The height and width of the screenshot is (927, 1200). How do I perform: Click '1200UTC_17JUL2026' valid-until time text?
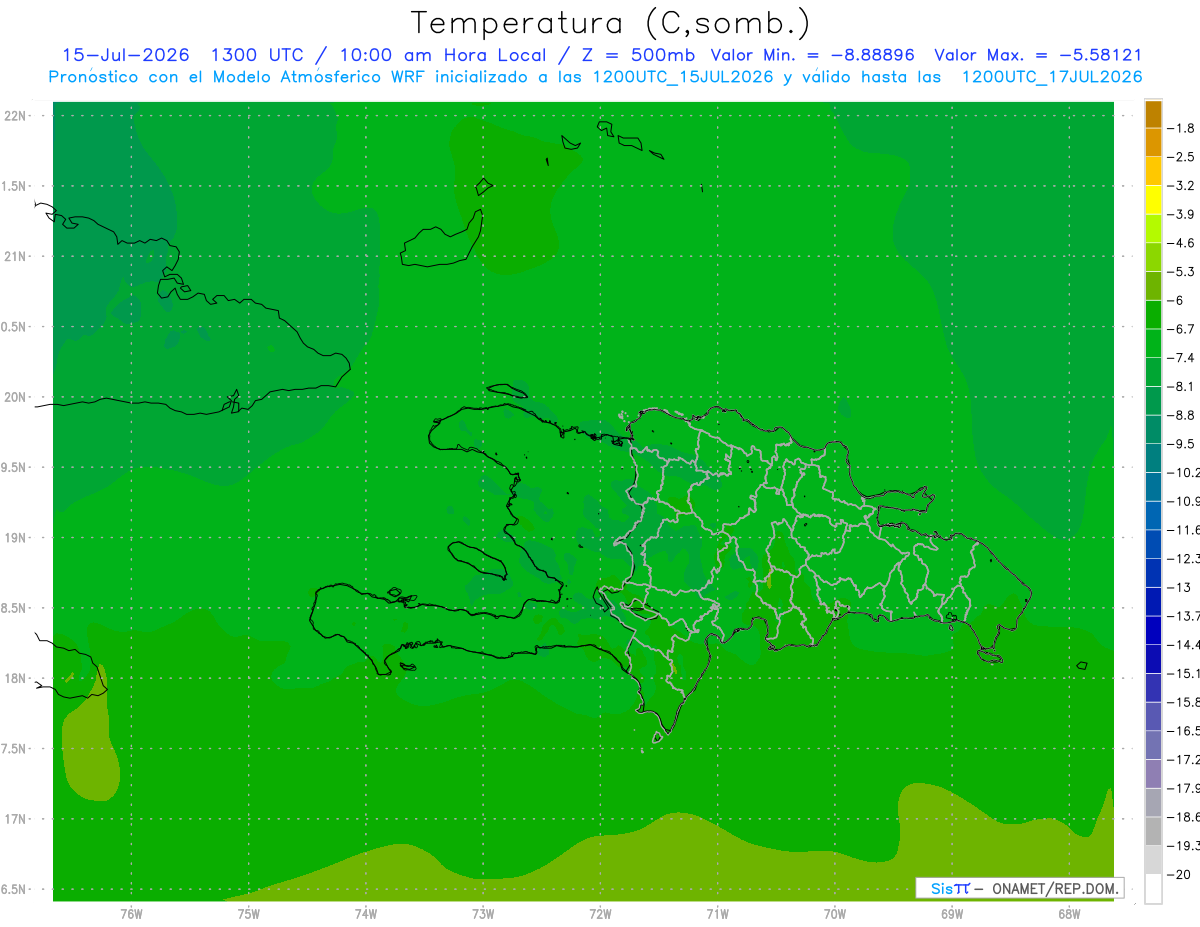pos(1052,77)
